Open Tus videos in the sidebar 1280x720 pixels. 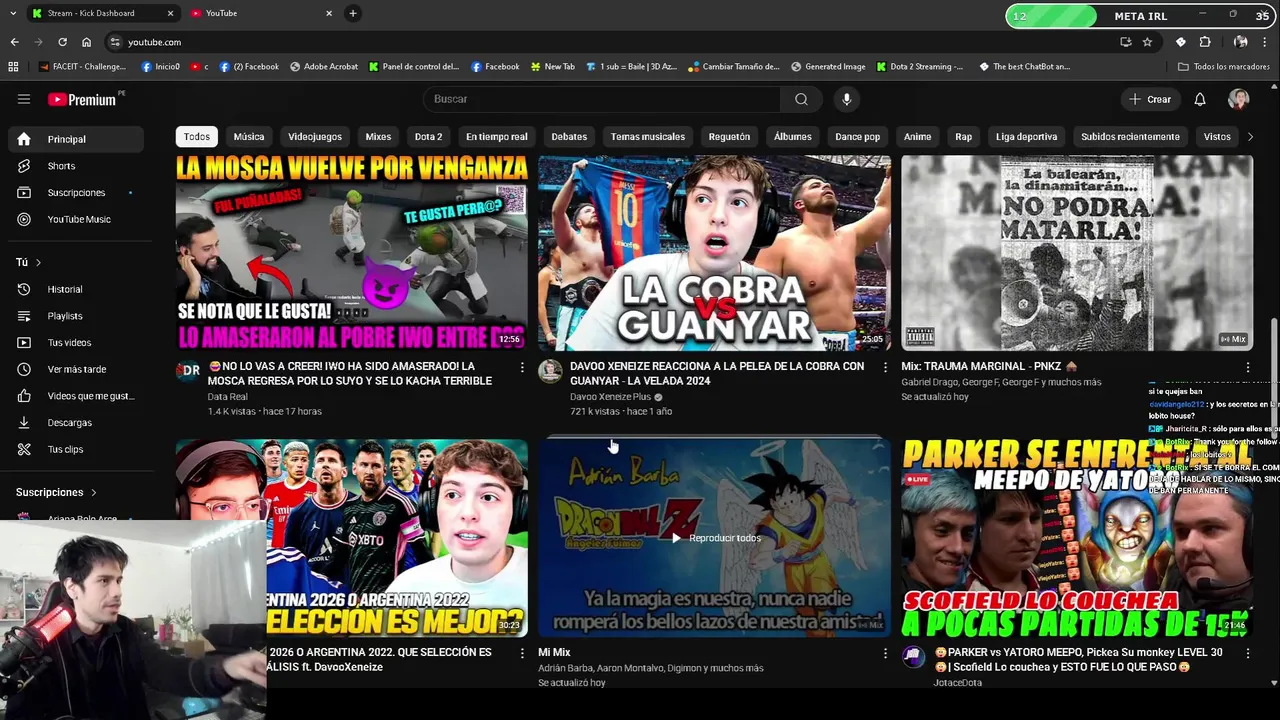77,342
